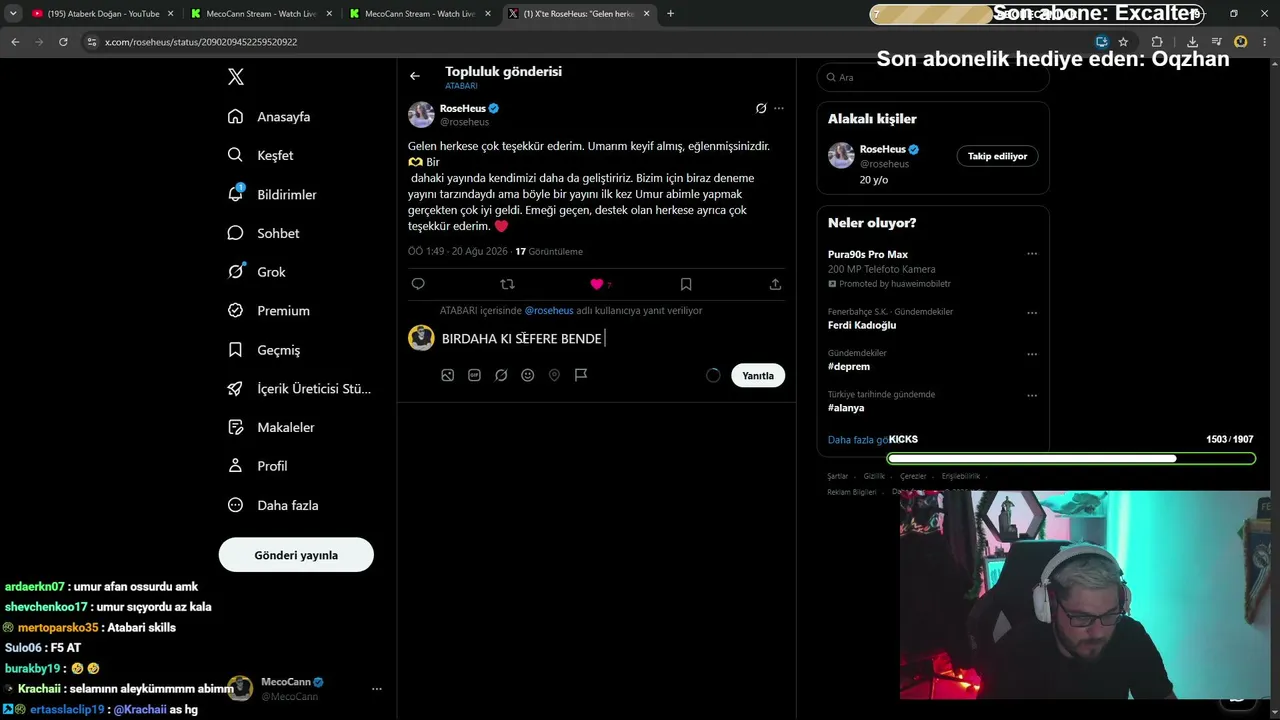Click the Ara search field
This screenshot has width=1280, height=720.
pyautogui.click(x=933, y=77)
